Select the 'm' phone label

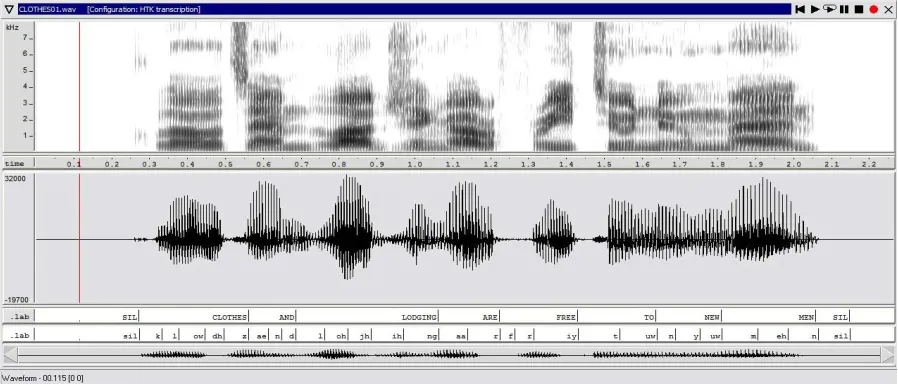754,337
